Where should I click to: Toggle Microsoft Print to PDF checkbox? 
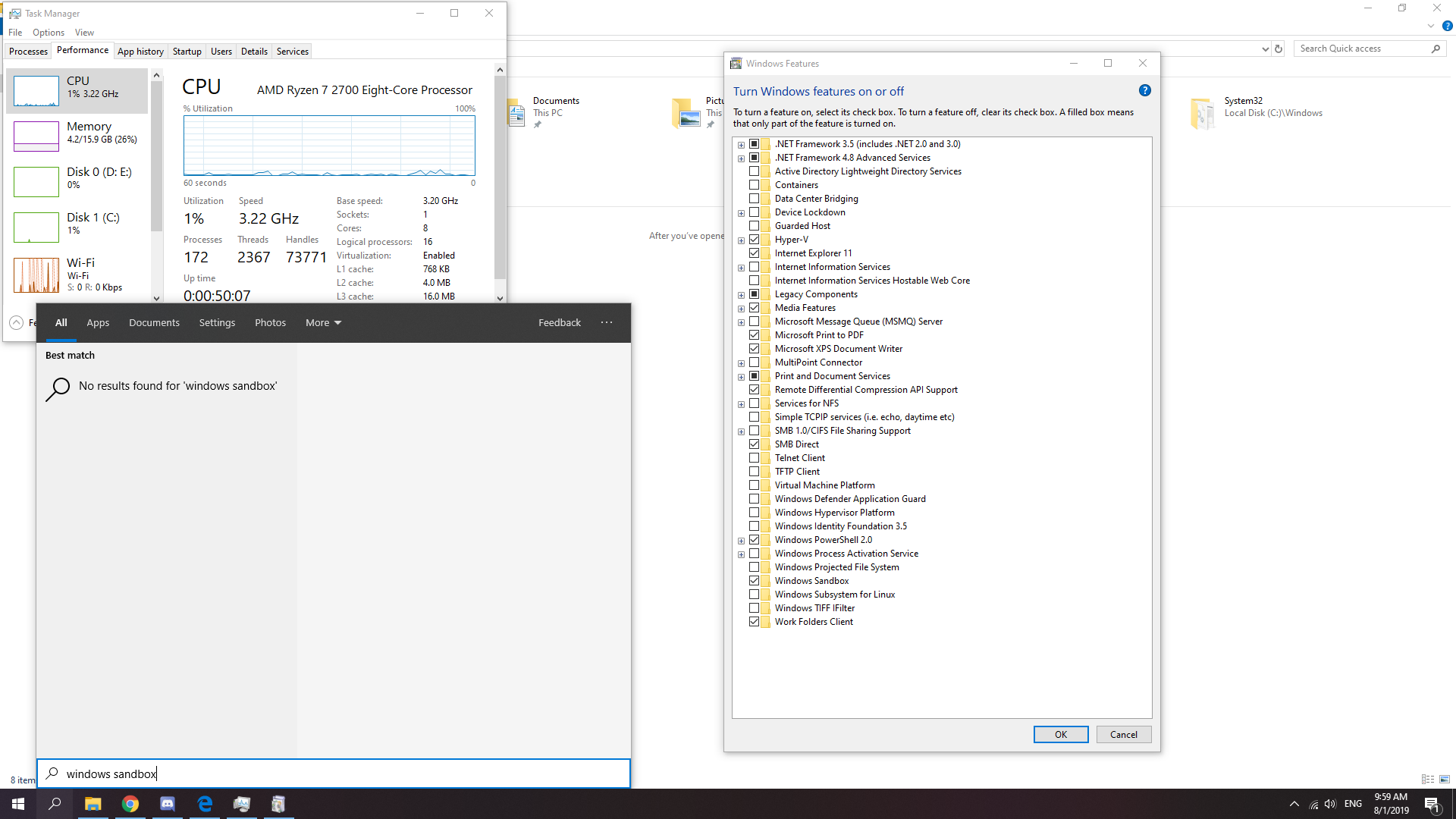click(x=754, y=335)
